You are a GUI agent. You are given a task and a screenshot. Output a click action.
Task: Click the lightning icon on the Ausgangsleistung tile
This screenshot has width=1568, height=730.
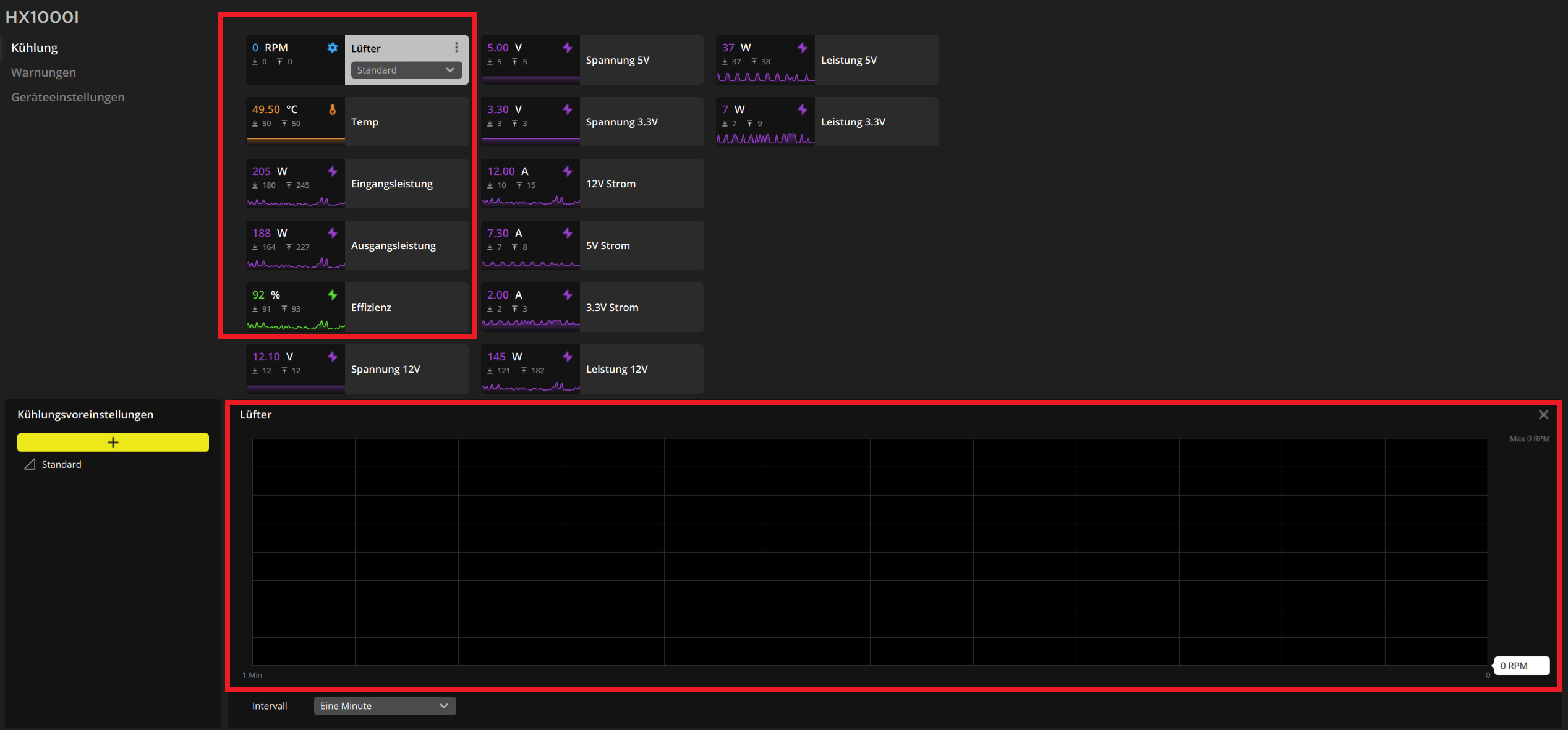click(x=333, y=233)
